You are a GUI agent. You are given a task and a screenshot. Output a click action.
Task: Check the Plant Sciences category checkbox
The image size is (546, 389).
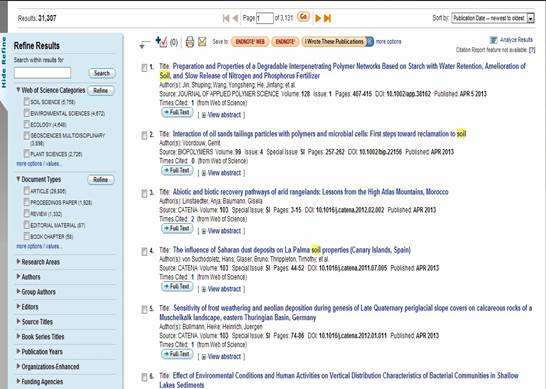pos(26,154)
